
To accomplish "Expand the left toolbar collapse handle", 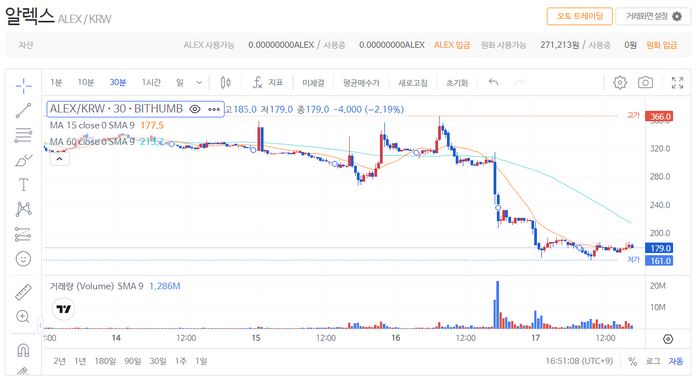I will pos(40,325).
